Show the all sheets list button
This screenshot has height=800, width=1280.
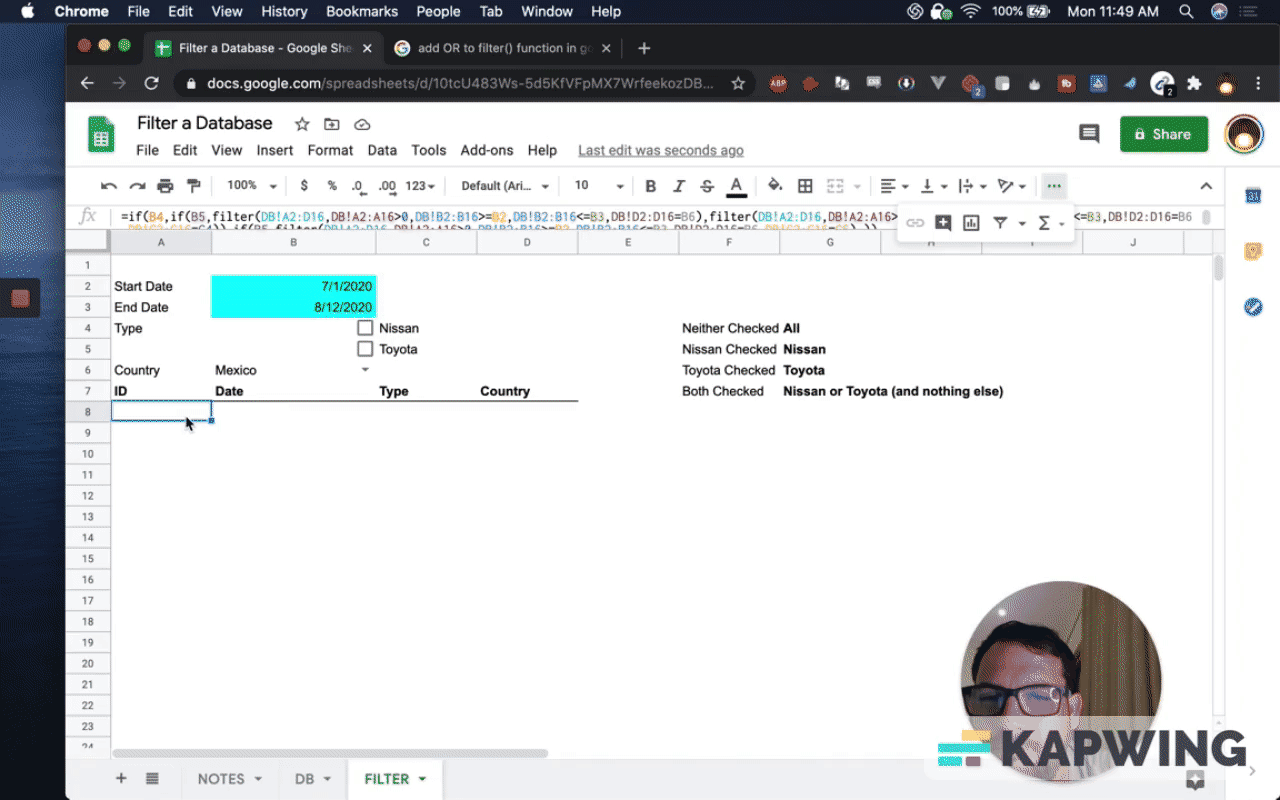152,778
